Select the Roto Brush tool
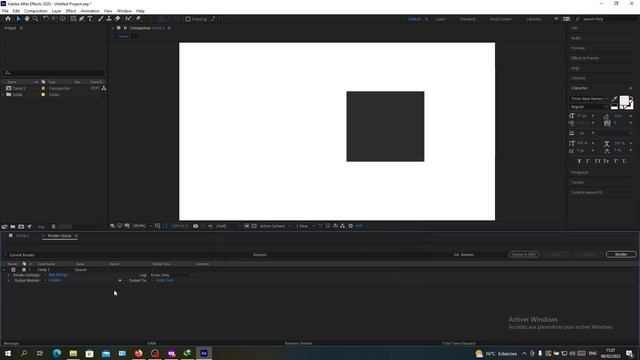The width and height of the screenshot is (640, 360). tap(129, 19)
